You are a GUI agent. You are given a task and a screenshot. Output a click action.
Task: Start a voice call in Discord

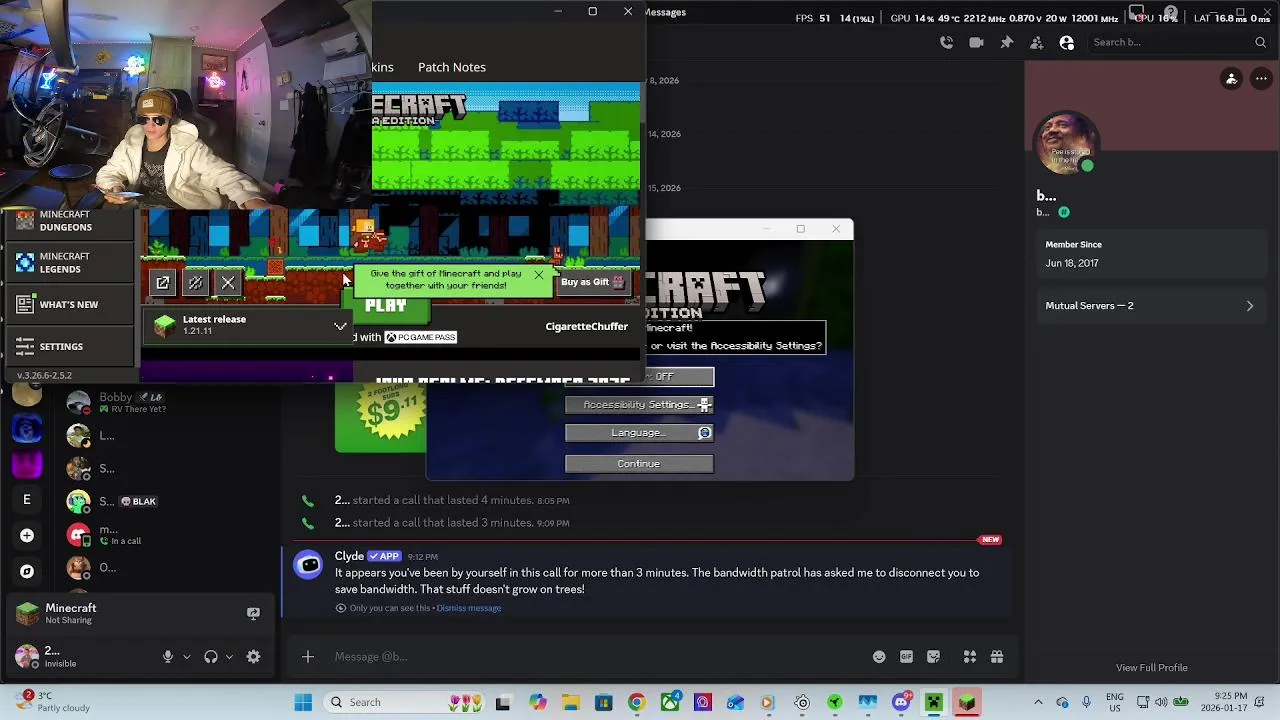[x=946, y=42]
